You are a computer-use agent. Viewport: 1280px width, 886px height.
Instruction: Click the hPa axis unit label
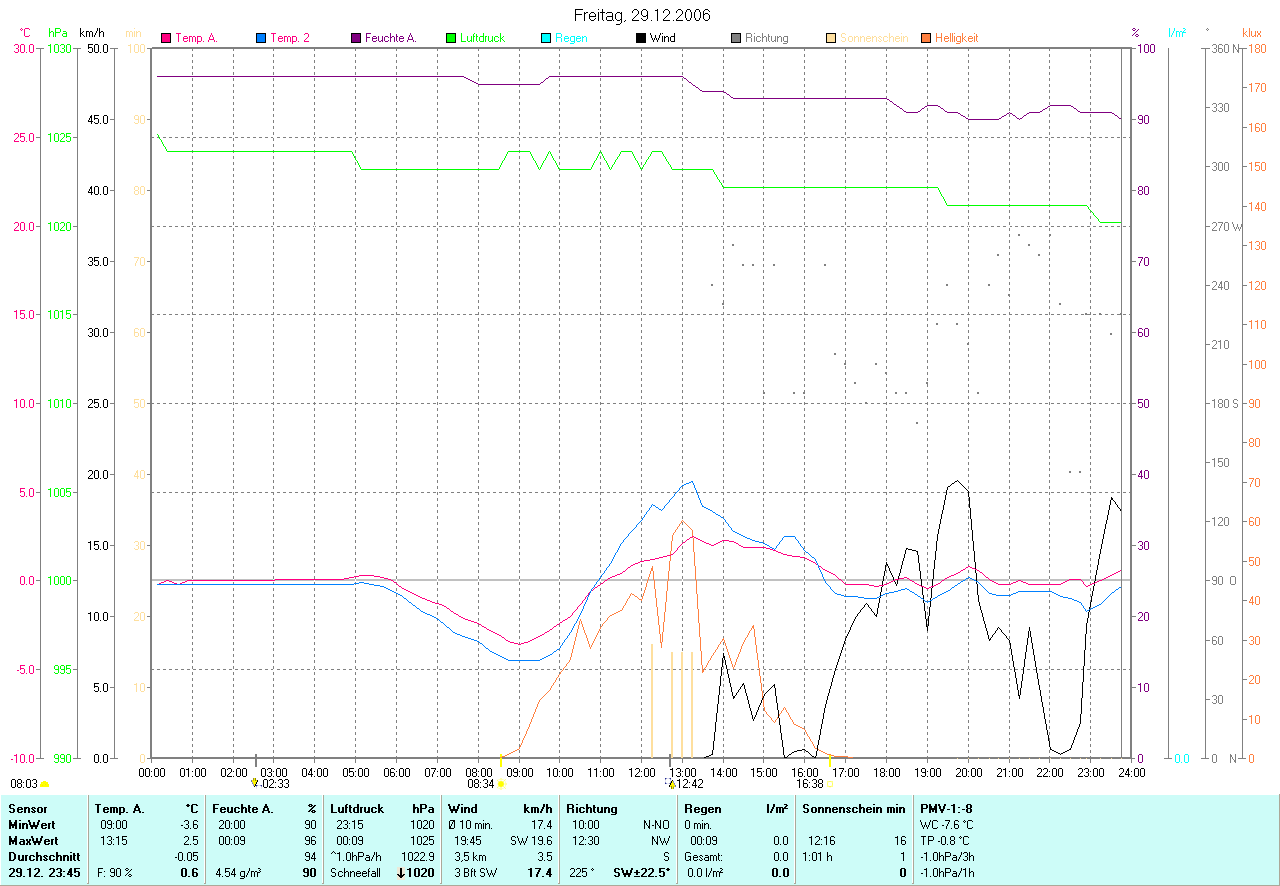tap(58, 32)
